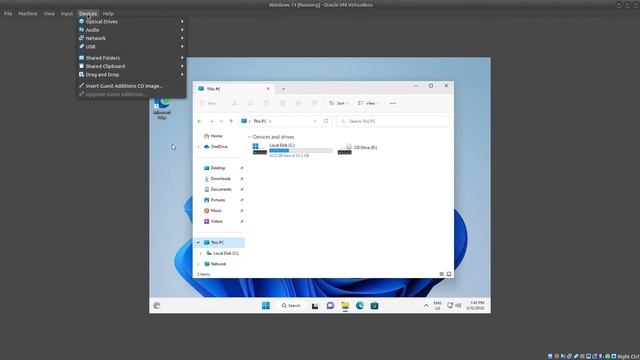Expand the OneDrive tree node

coord(198,147)
